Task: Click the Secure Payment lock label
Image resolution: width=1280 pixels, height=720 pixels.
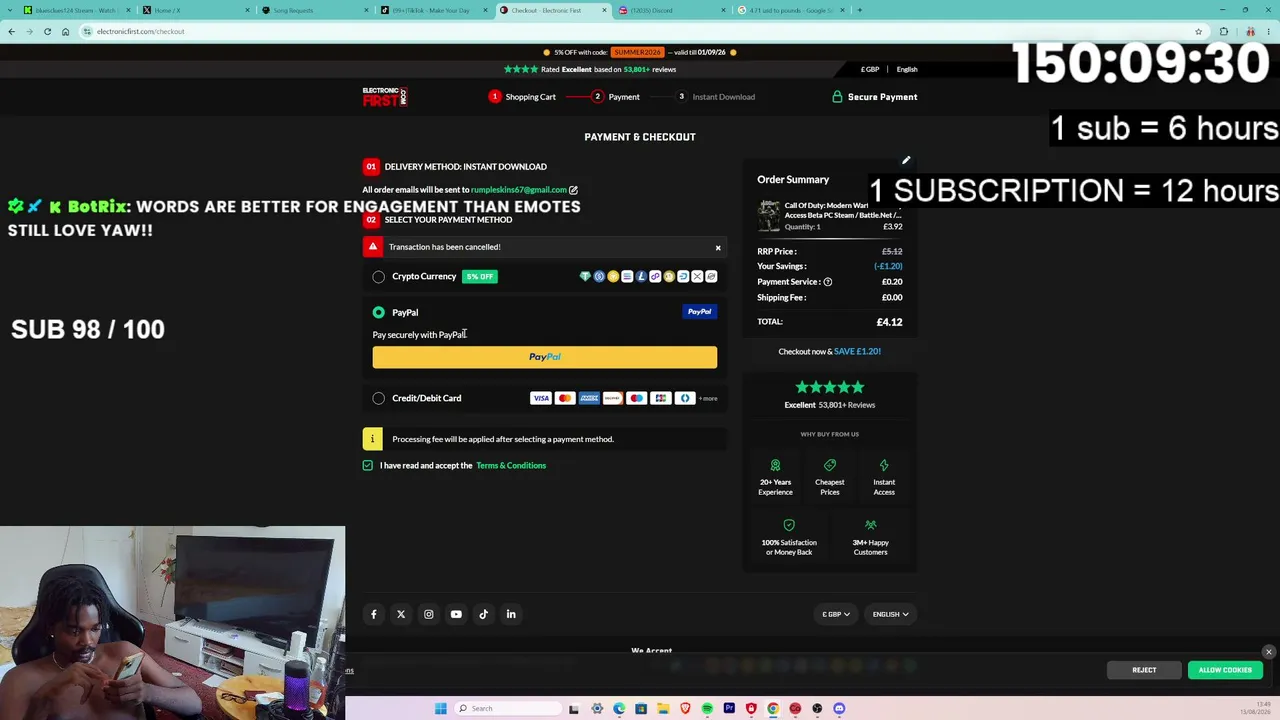Action: (x=874, y=97)
